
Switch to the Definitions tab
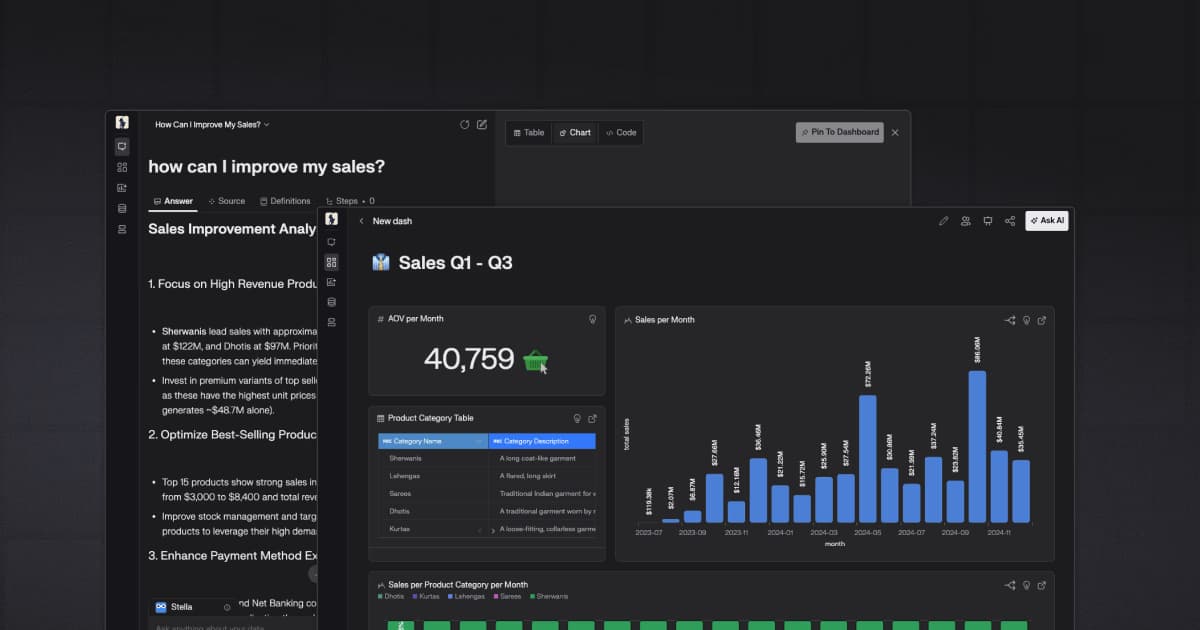pos(285,201)
